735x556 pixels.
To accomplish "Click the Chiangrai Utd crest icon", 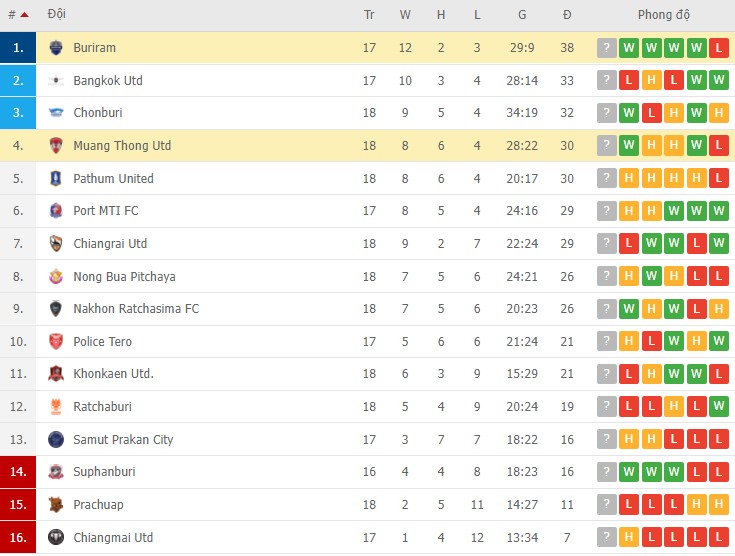I will [55, 244].
